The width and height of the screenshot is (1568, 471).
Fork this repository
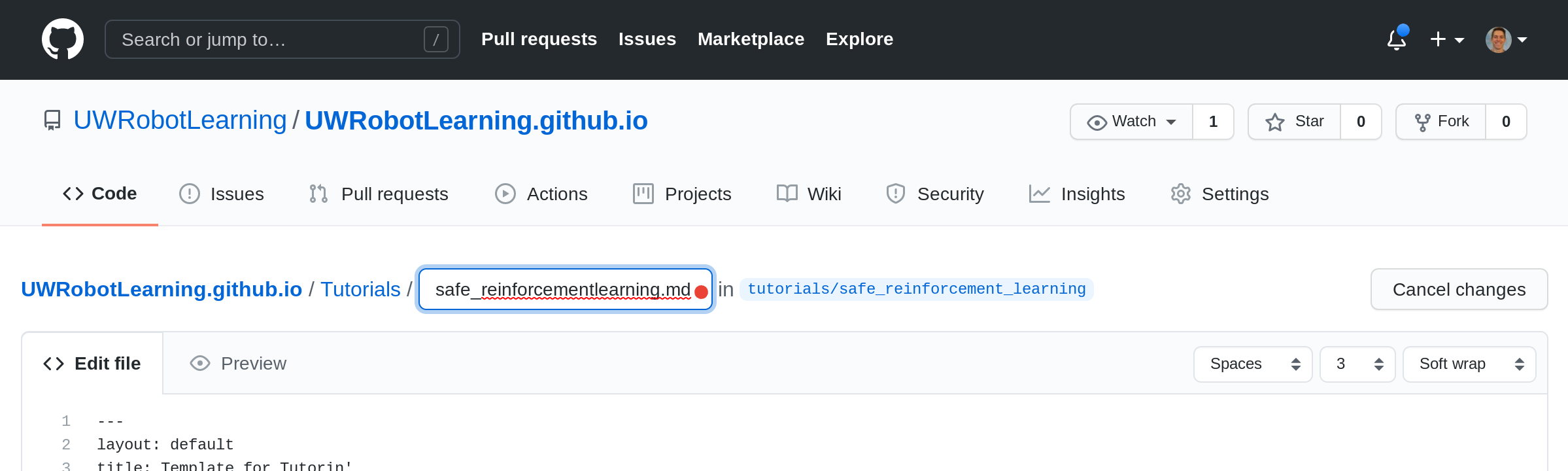click(x=1440, y=122)
